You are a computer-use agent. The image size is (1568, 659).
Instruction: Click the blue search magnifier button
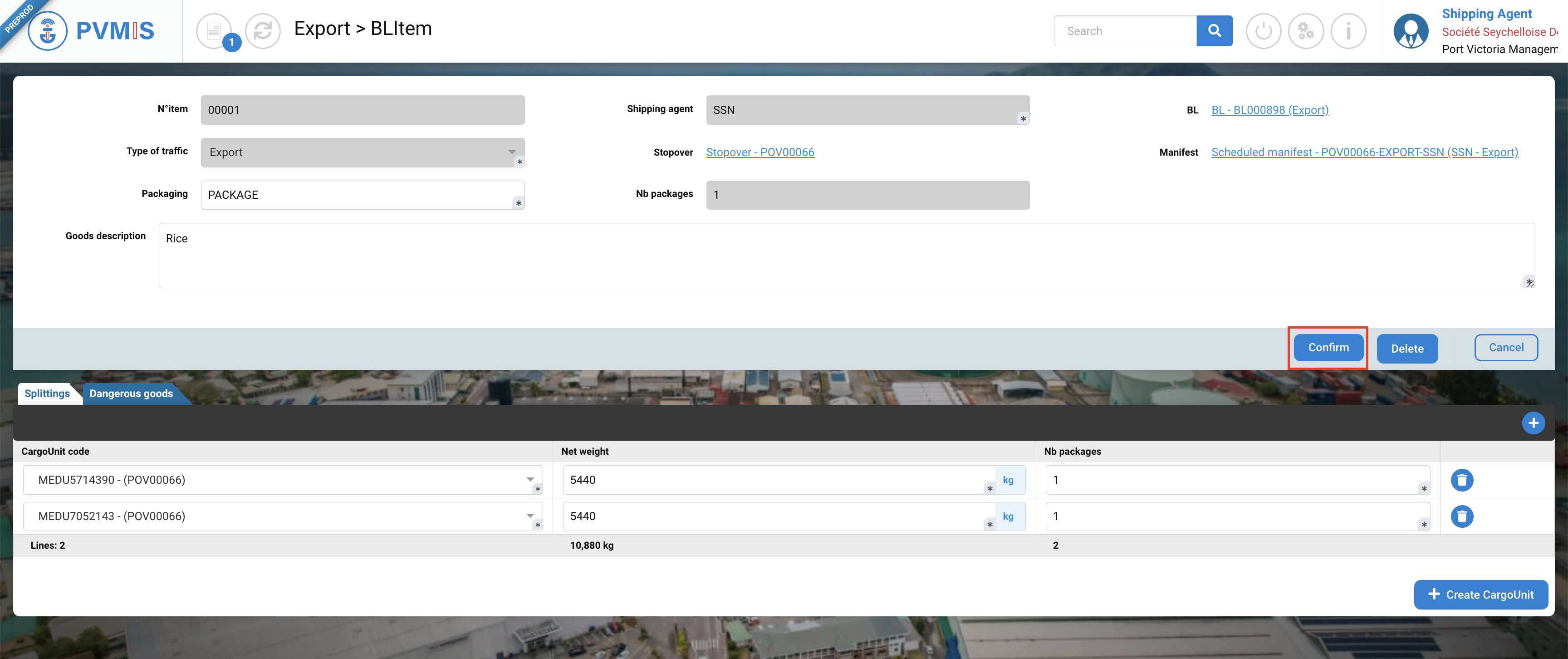(x=1214, y=30)
